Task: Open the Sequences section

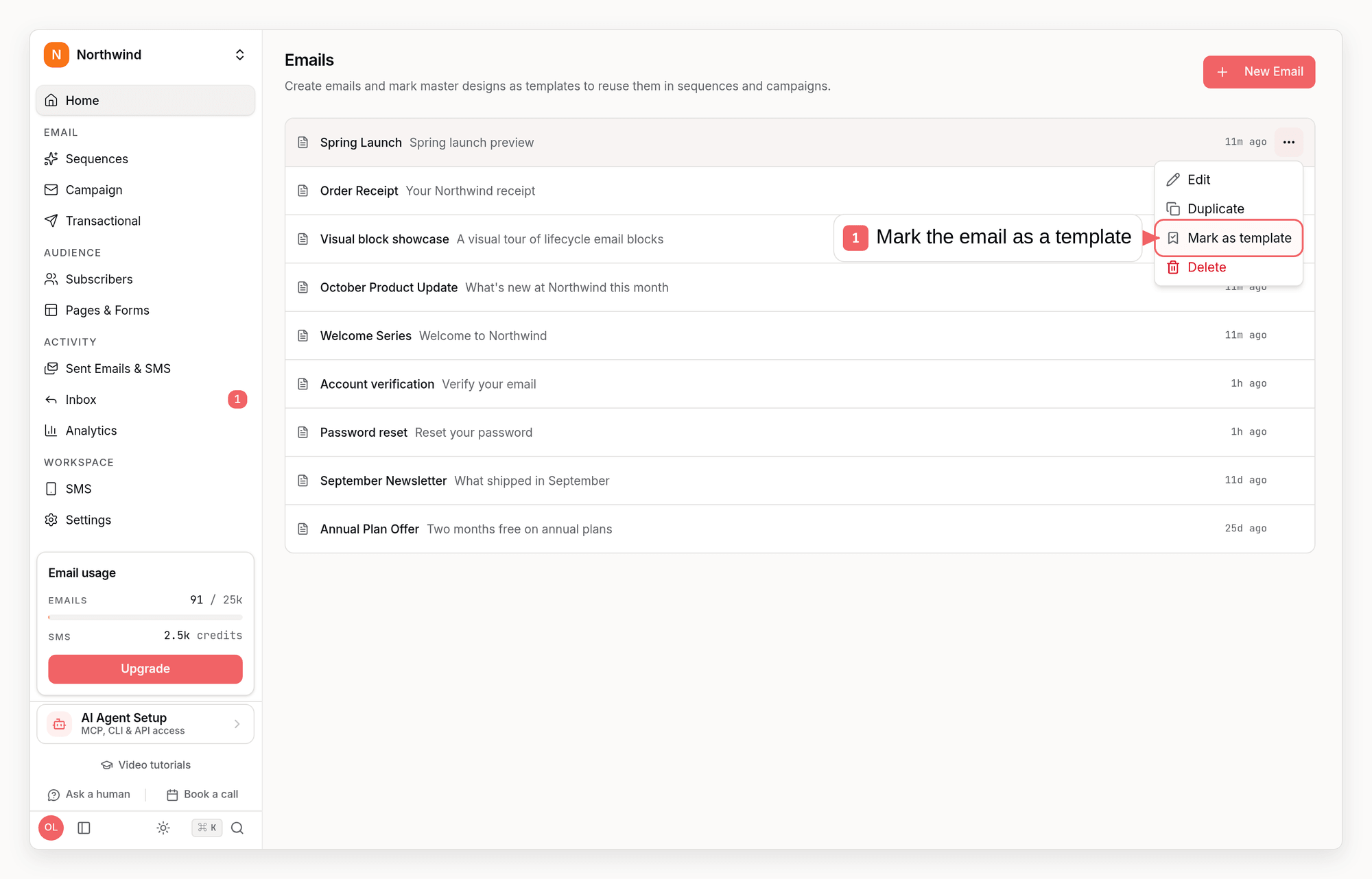Action: pos(145,159)
